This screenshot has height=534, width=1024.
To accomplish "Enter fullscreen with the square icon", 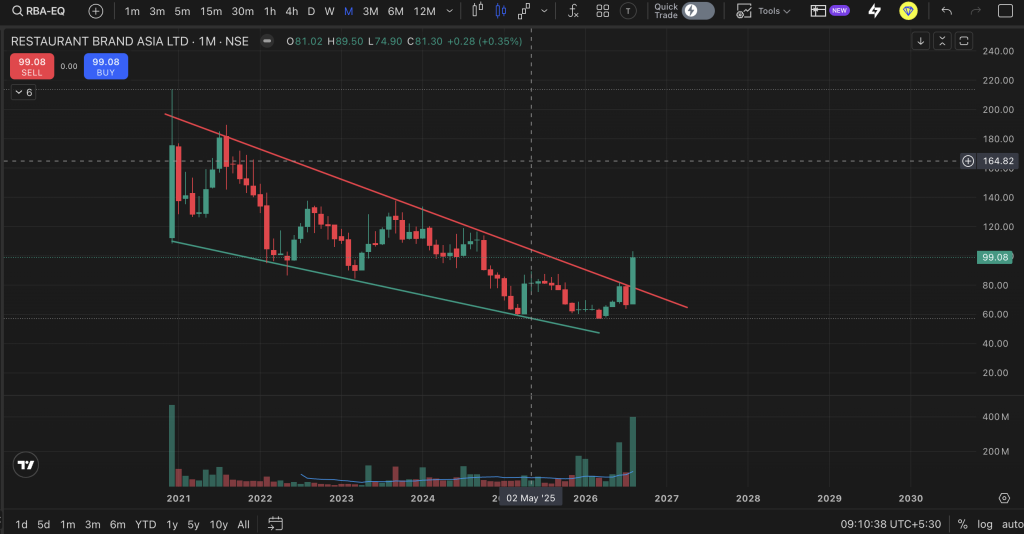I will (x=1006, y=11).
